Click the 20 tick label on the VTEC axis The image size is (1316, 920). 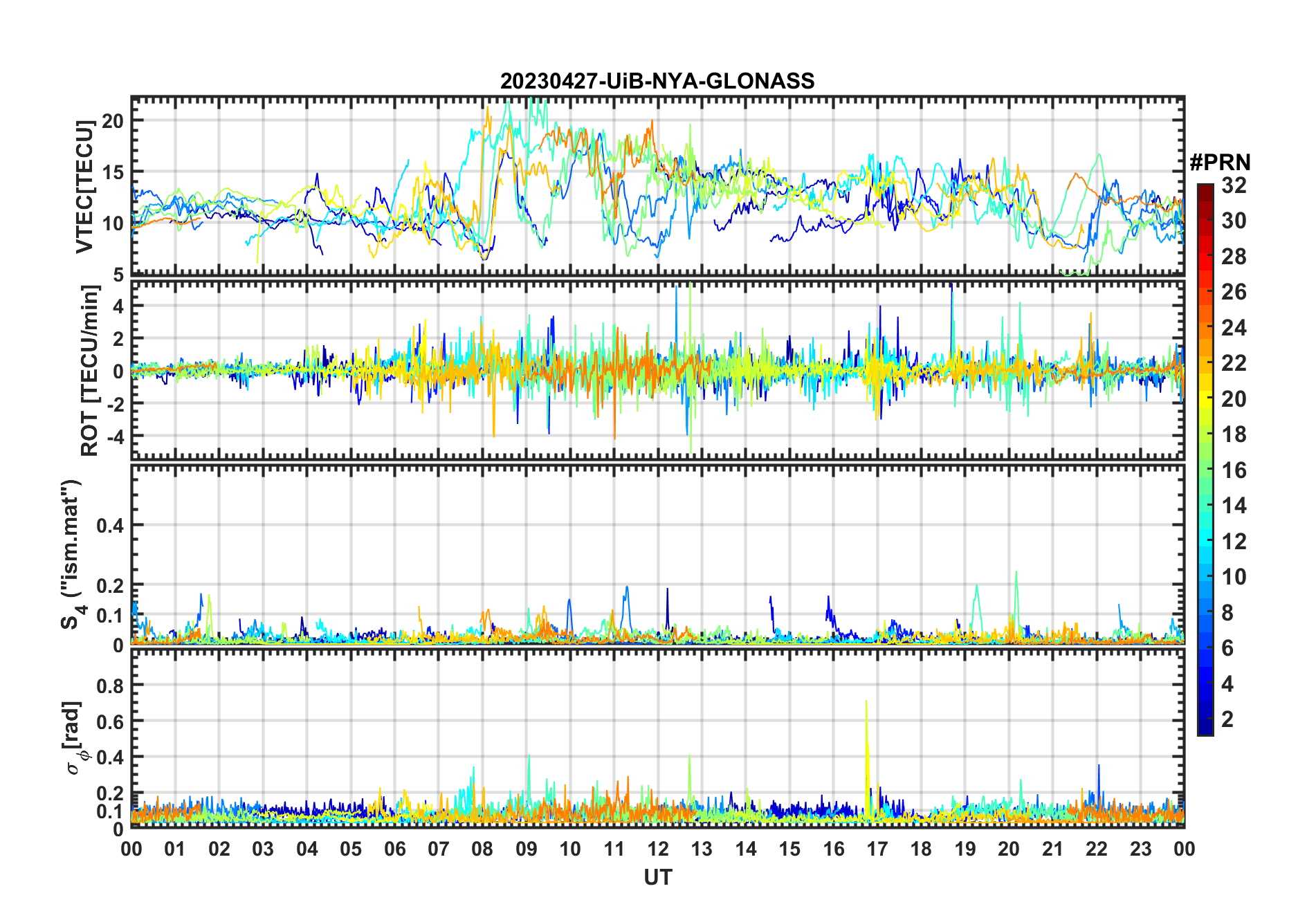click(112, 120)
